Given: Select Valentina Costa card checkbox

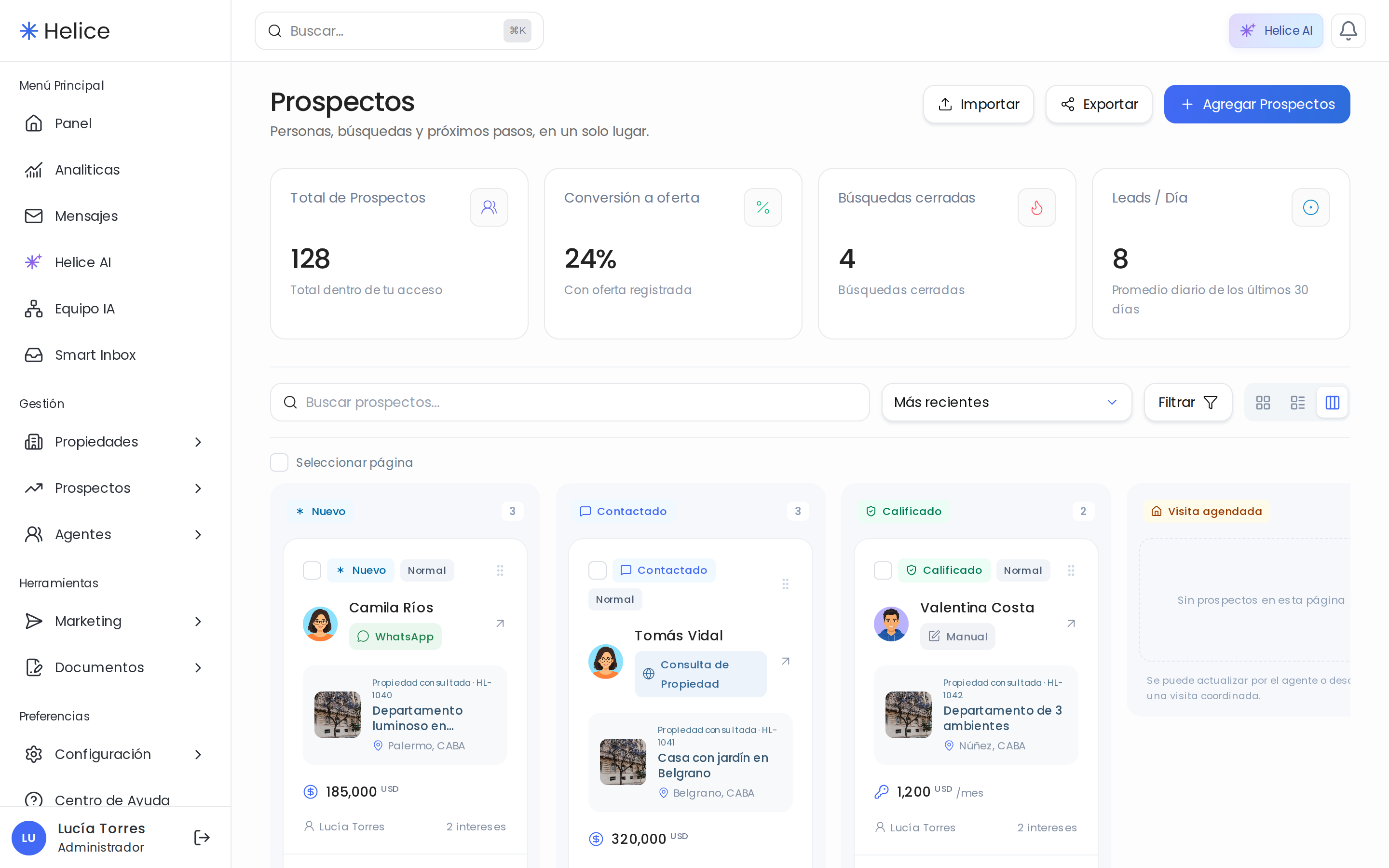Looking at the screenshot, I should [883, 570].
